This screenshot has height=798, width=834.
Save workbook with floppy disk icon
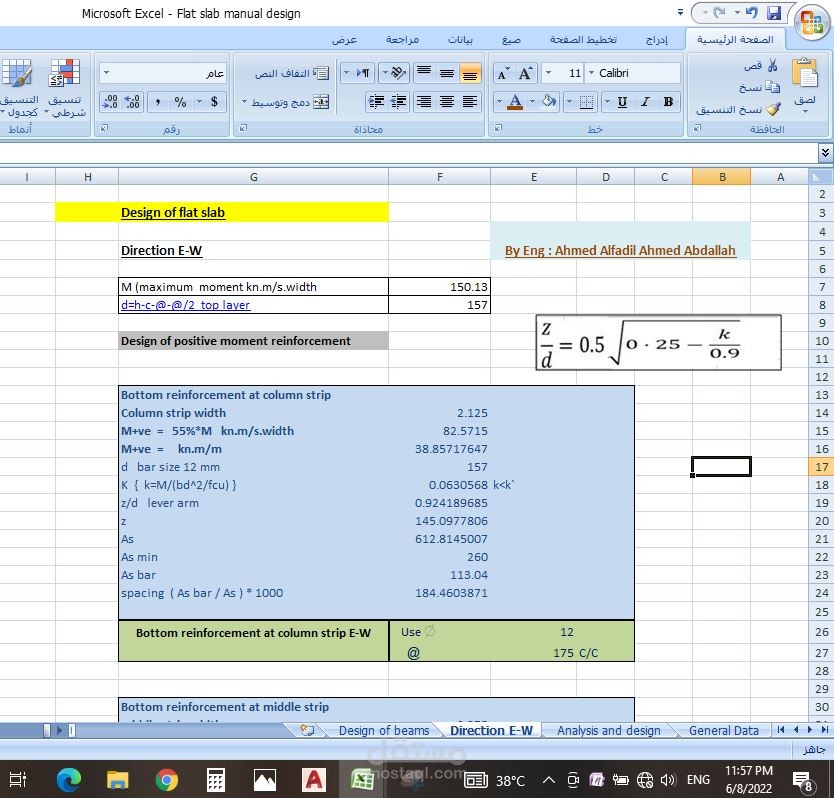tap(774, 13)
